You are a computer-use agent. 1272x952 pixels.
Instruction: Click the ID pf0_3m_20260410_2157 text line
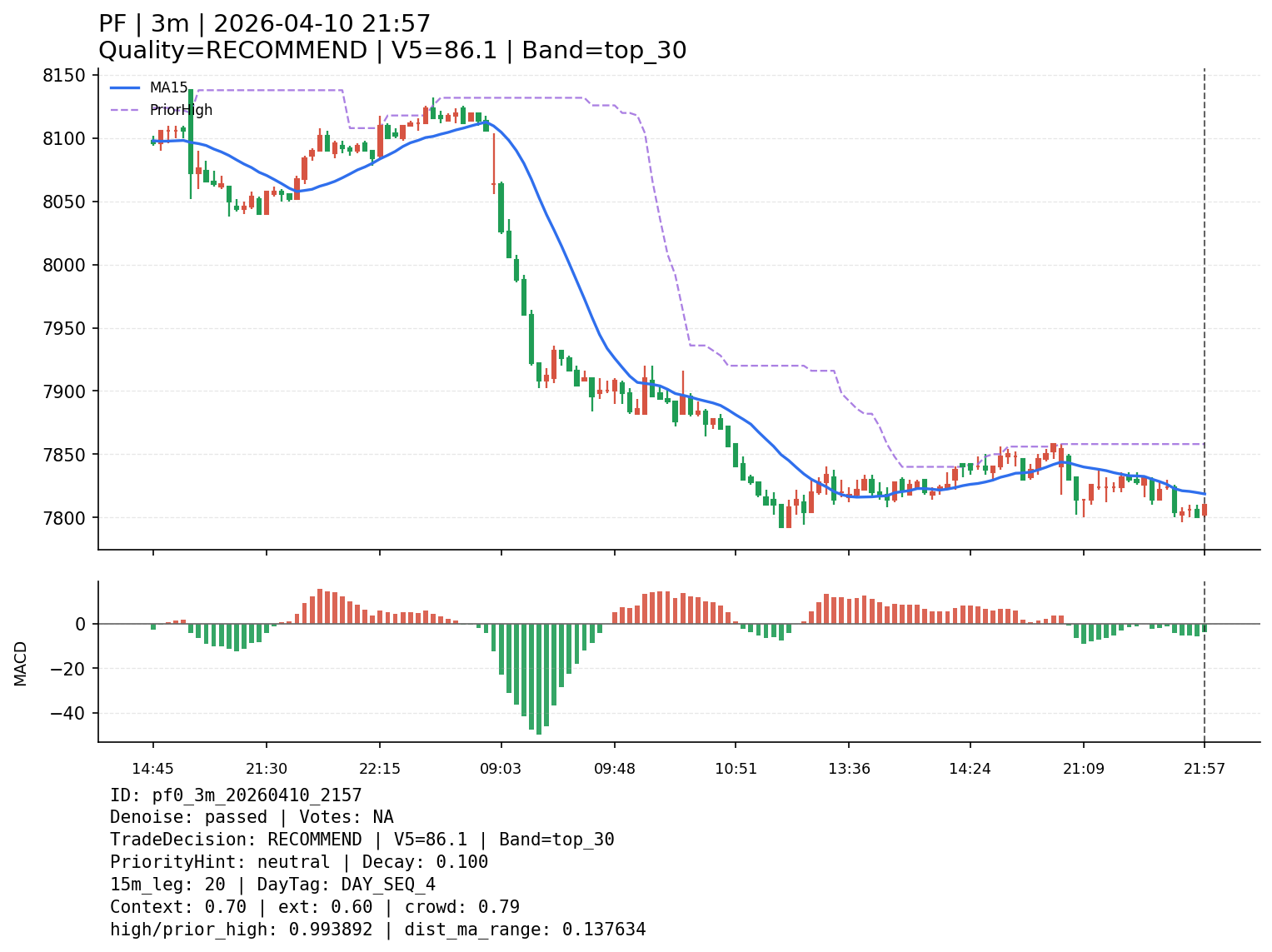(x=236, y=795)
